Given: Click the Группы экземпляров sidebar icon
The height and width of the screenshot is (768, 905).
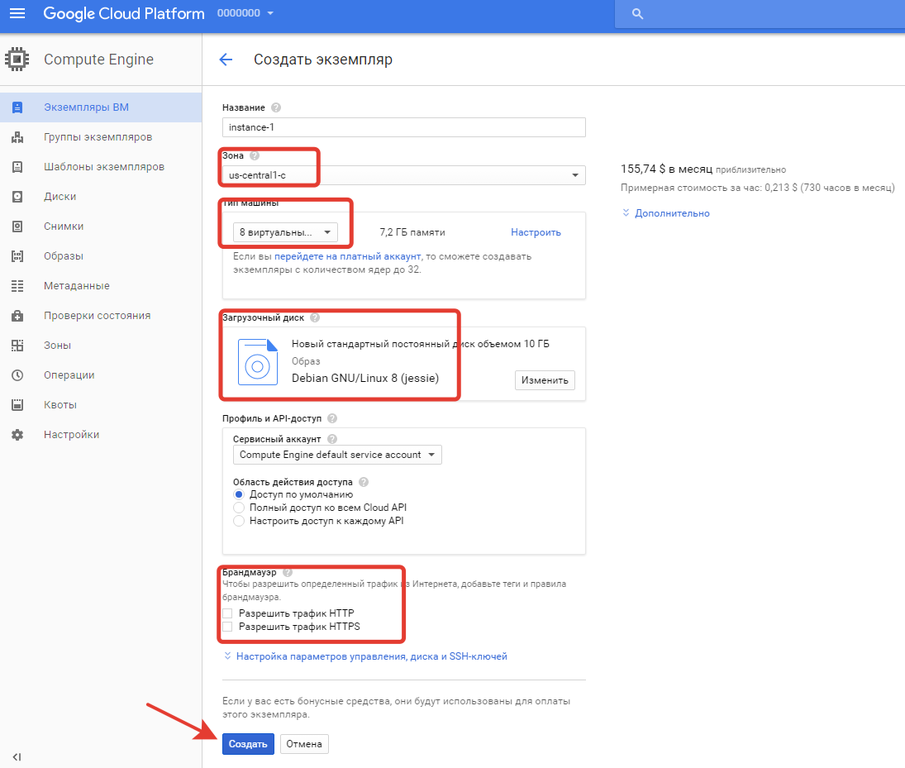Looking at the screenshot, I should (17, 137).
